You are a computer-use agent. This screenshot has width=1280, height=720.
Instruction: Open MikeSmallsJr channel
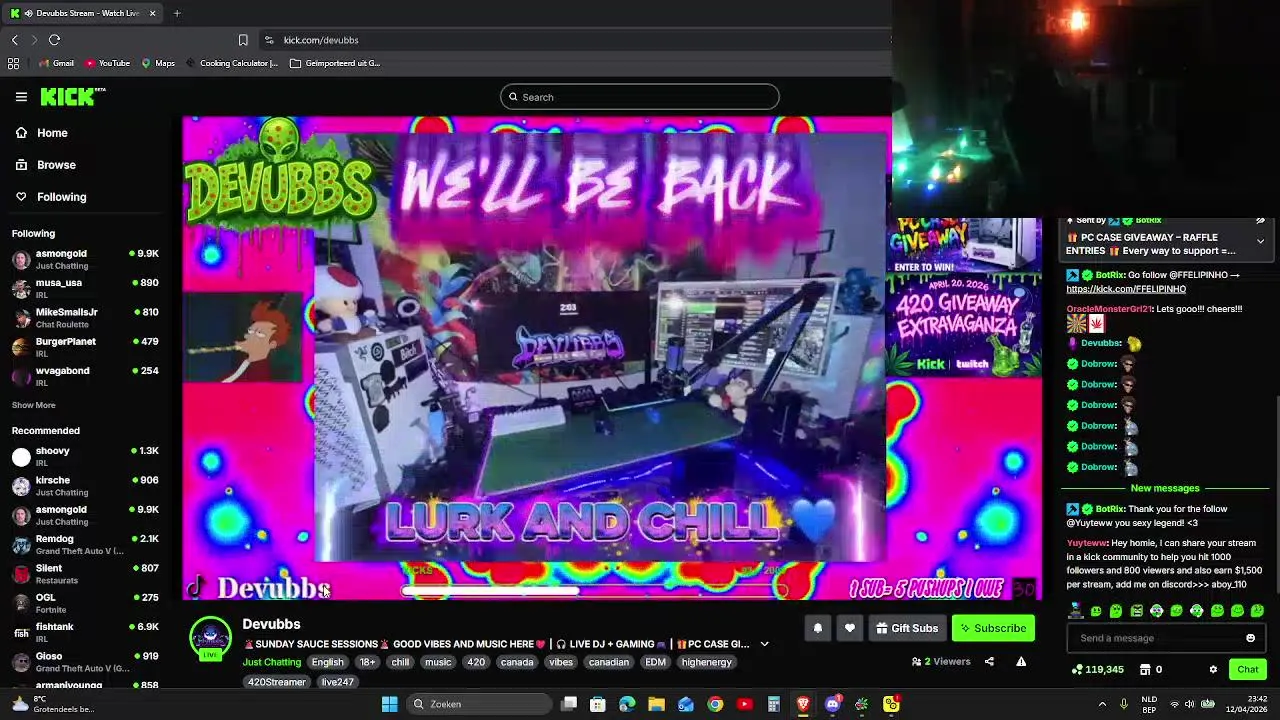click(x=86, y=318)
